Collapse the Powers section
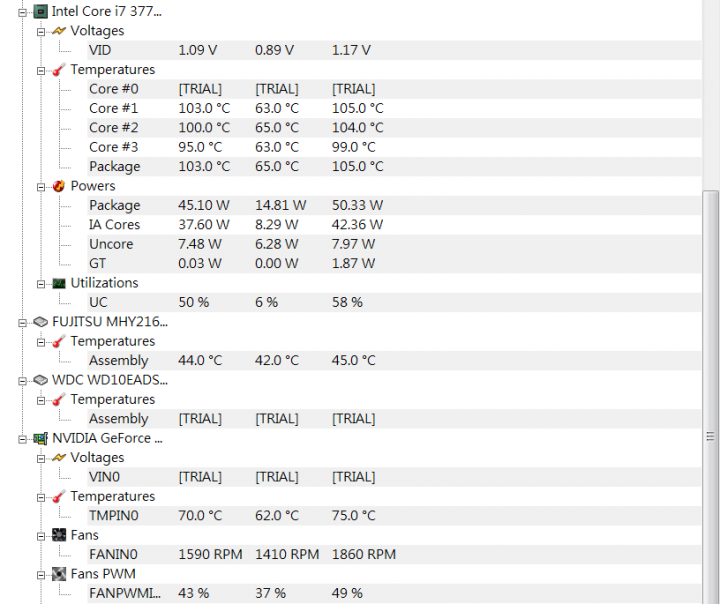This screenshot has width=720, height=604. [42, 186]
